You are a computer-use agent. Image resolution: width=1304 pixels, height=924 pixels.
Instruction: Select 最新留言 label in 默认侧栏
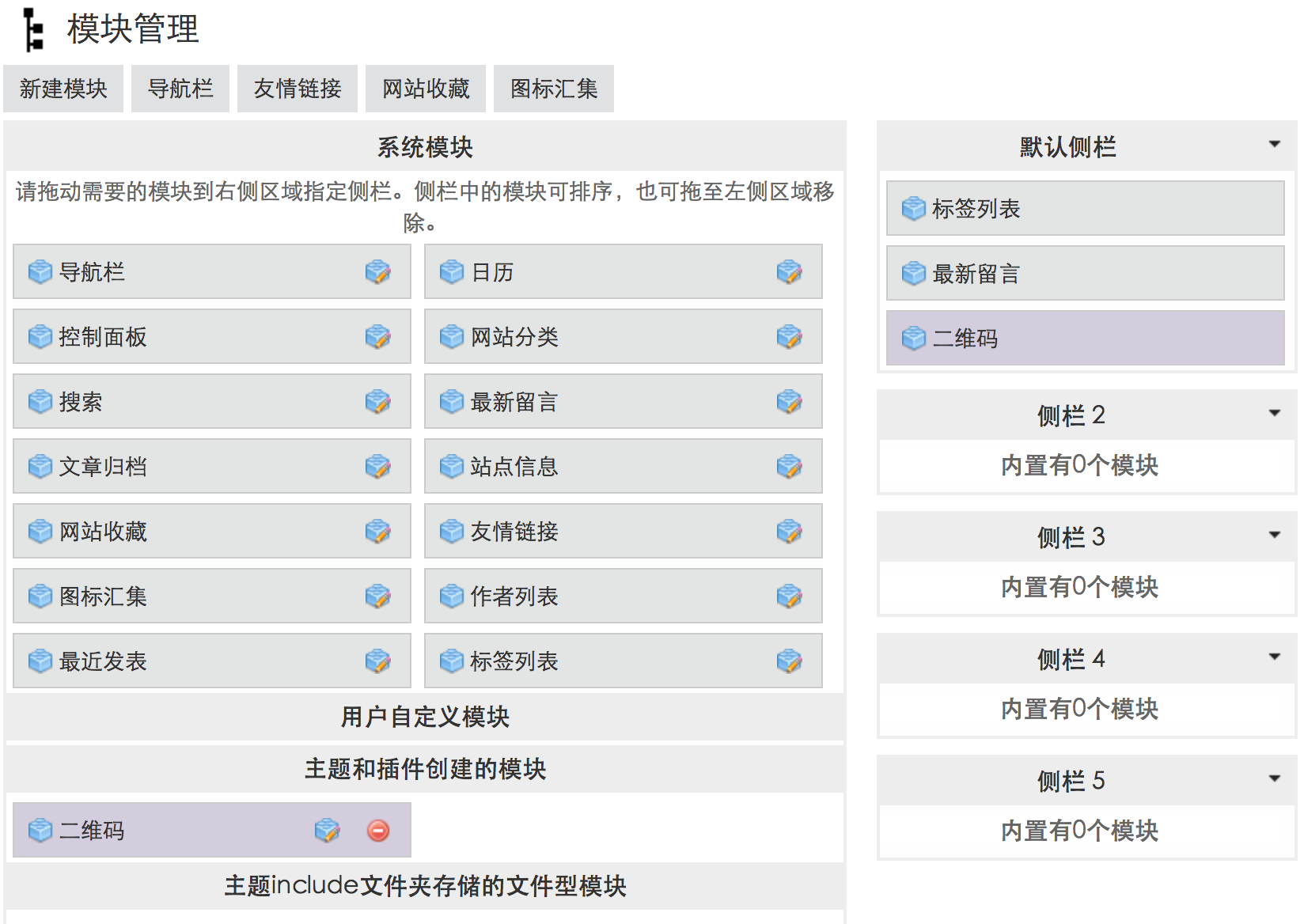click(x=976, y=274)
